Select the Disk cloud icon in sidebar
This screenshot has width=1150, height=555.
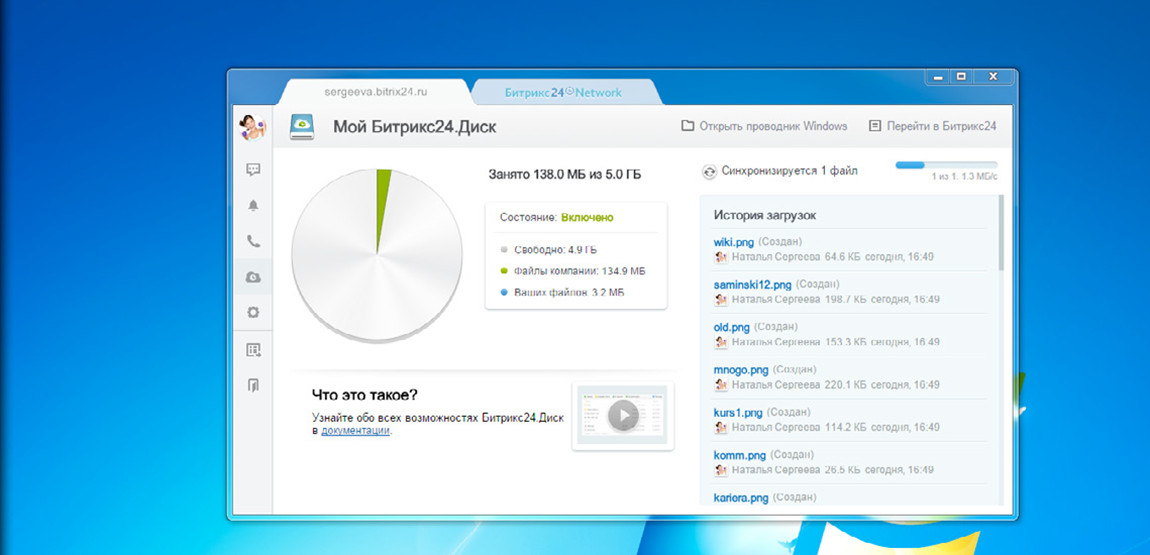point(253,277)
